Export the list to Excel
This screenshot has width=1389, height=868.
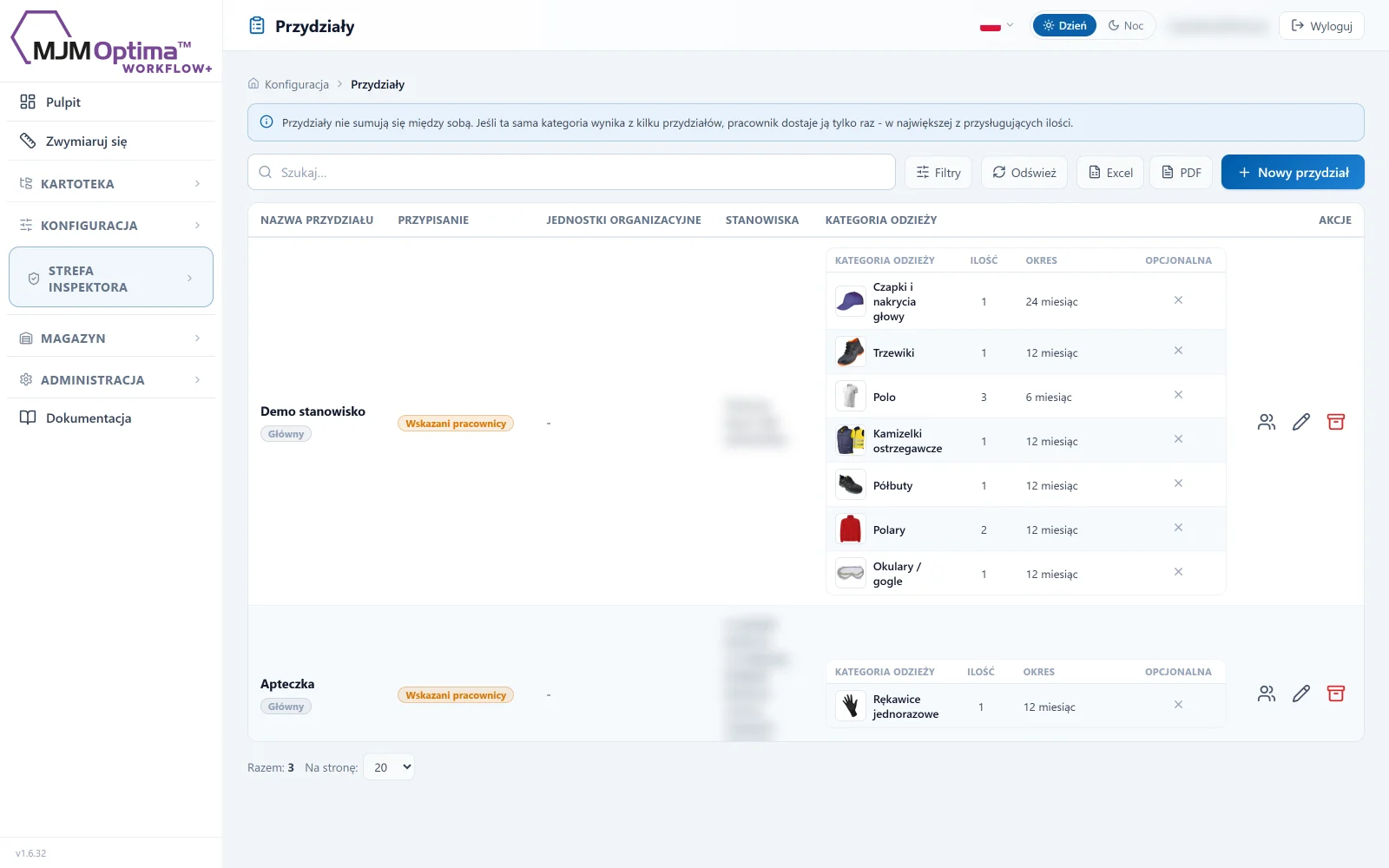1110,173
